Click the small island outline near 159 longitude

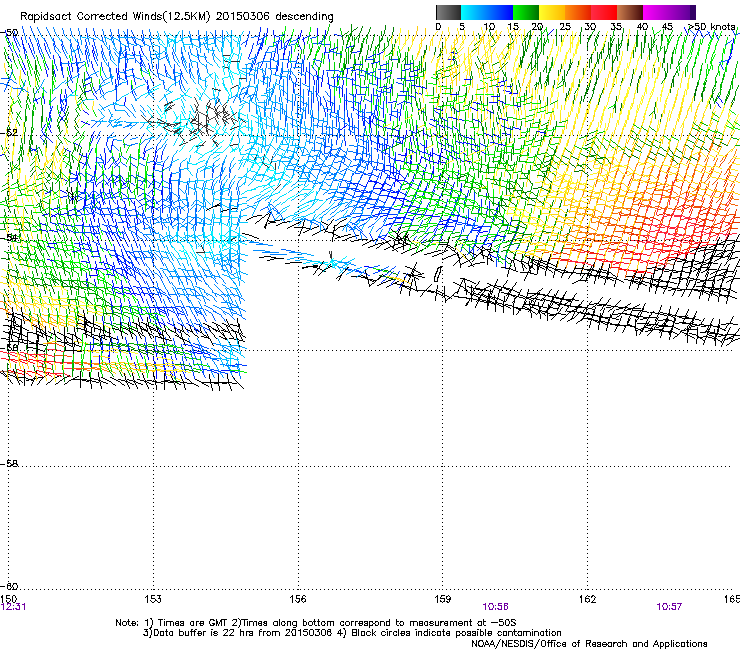pos(437,274)
